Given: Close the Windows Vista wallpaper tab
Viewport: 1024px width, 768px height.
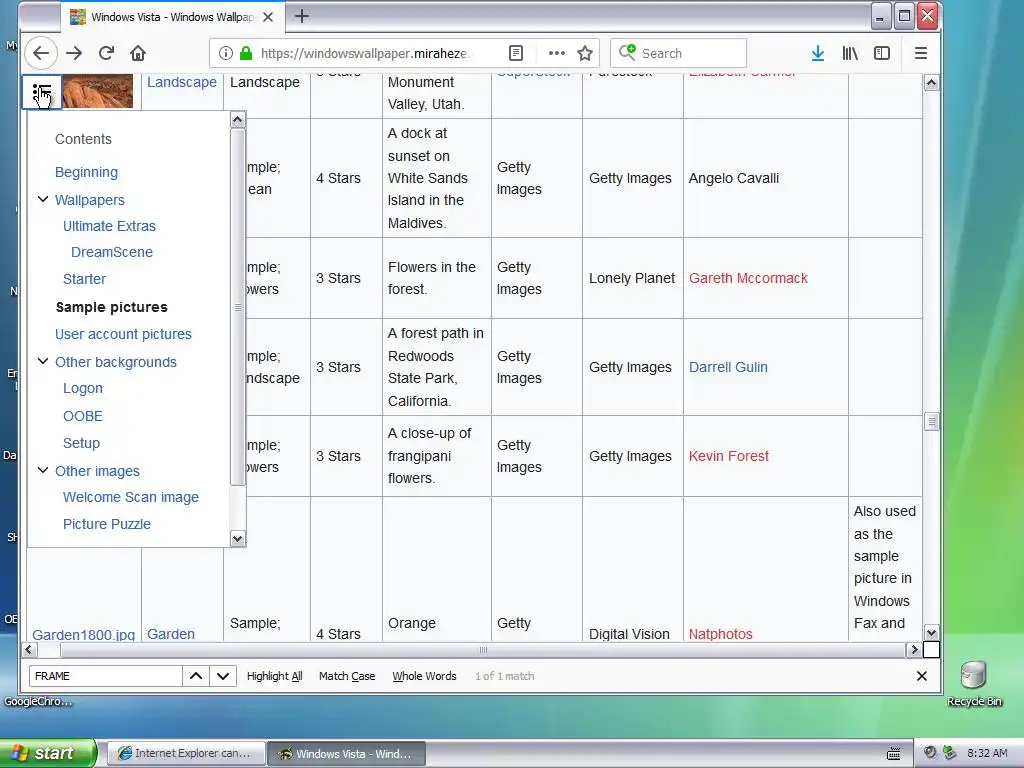Looking at the screenshot, I should pyautogui.click(x=268, y=17).
